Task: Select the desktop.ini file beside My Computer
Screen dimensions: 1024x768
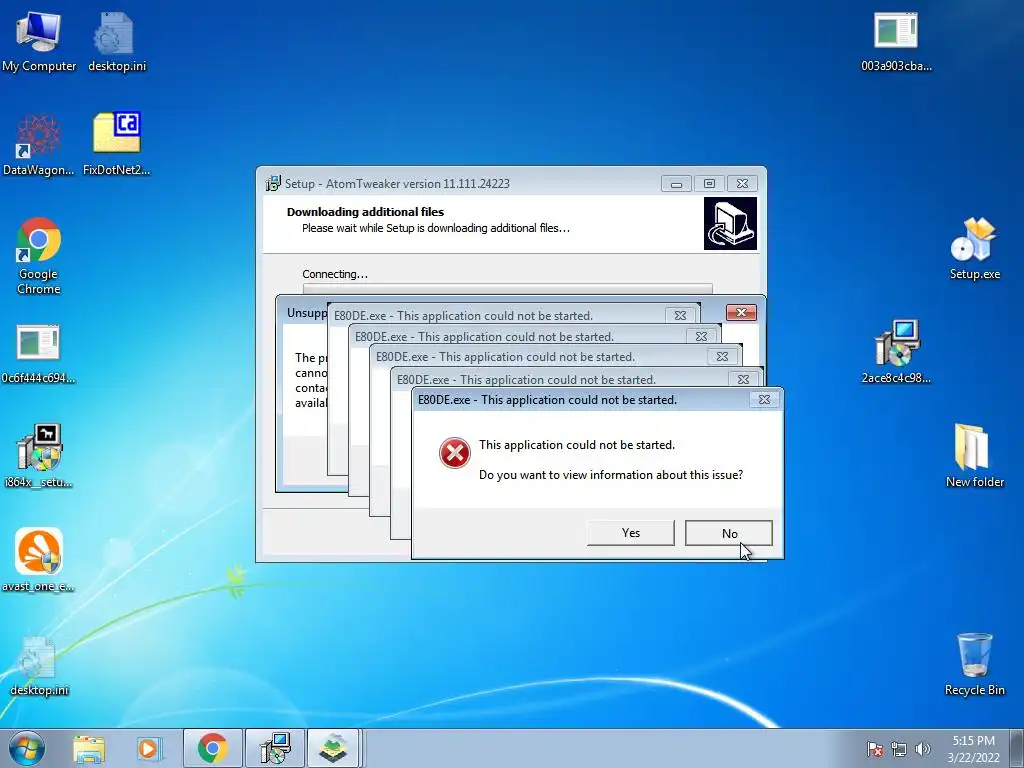Action: coord(116,40)
